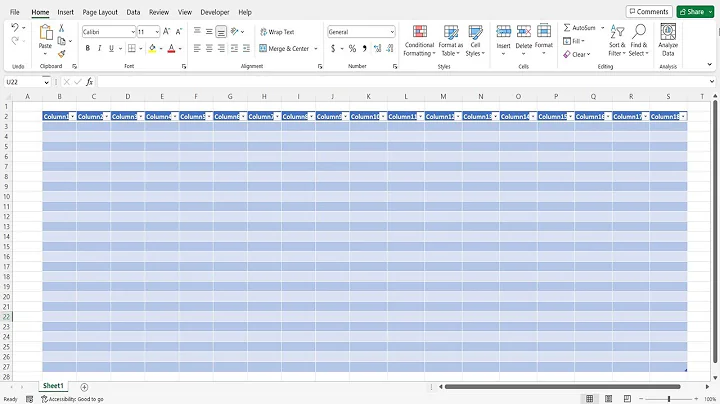Apply yellow fill color bucket

(152, 48)
